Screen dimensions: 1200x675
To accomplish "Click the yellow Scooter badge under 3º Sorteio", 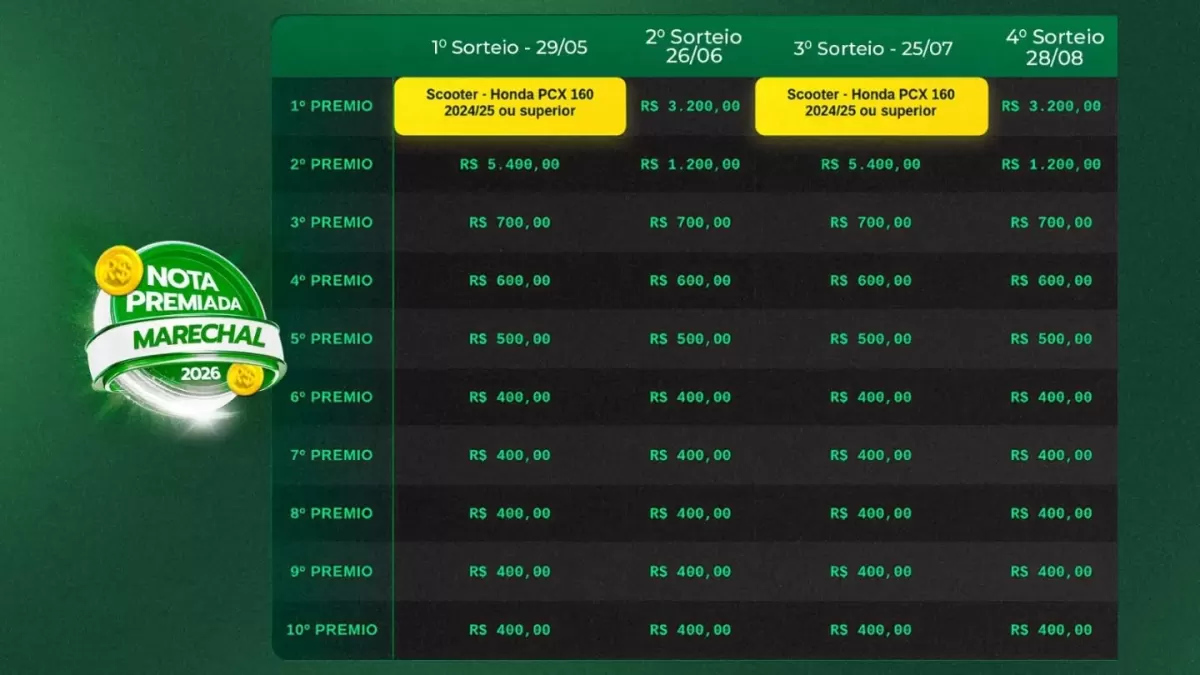I will pos(871,103).
